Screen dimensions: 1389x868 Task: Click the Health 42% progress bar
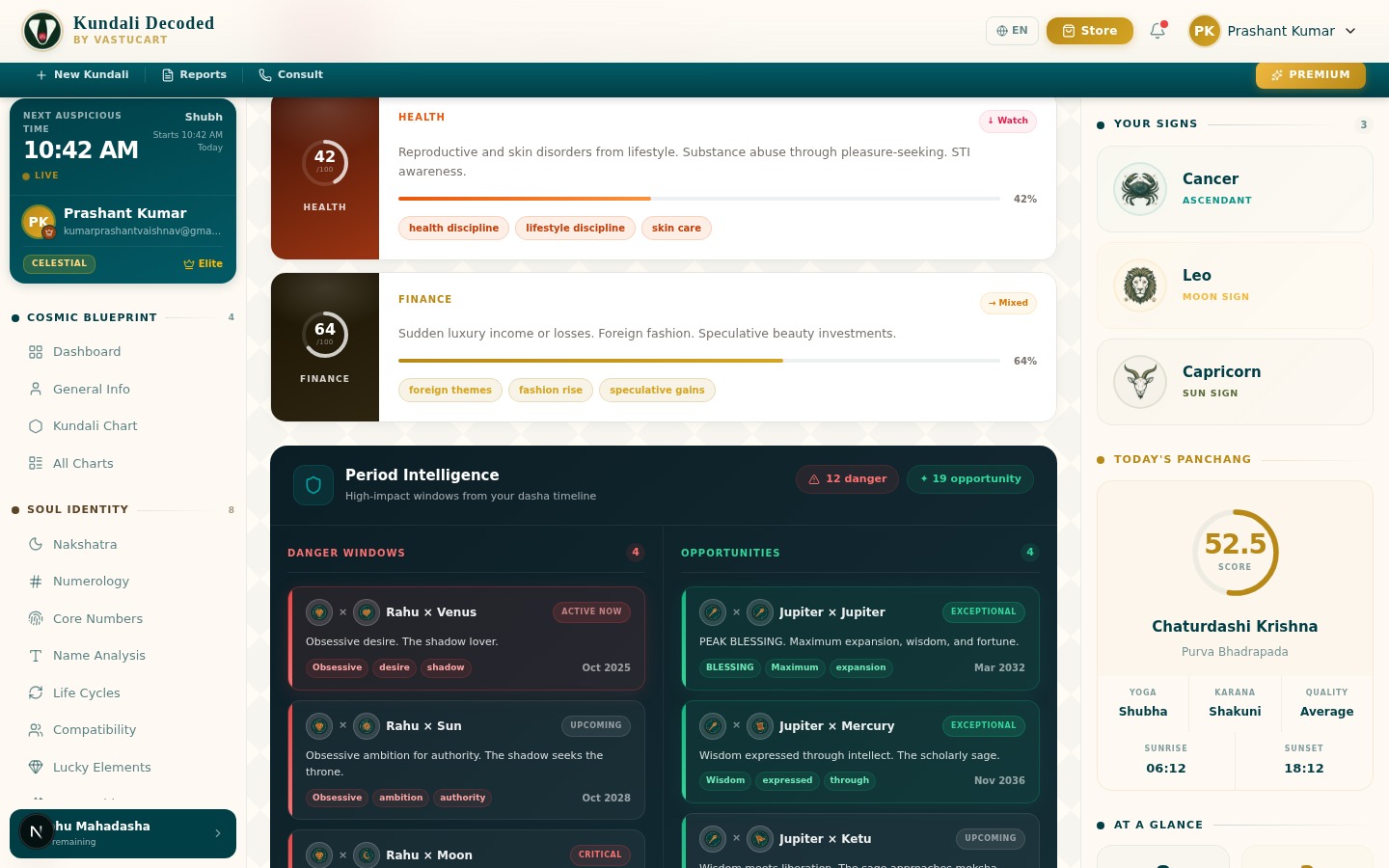tap(698, 199)
